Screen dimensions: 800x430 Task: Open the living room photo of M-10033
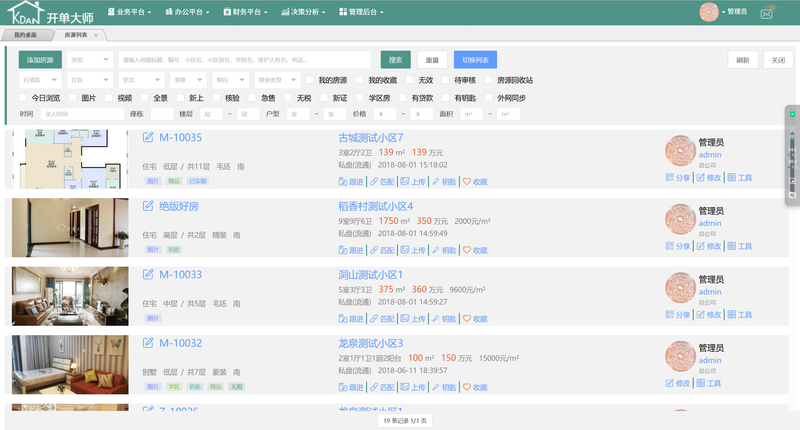70,296
